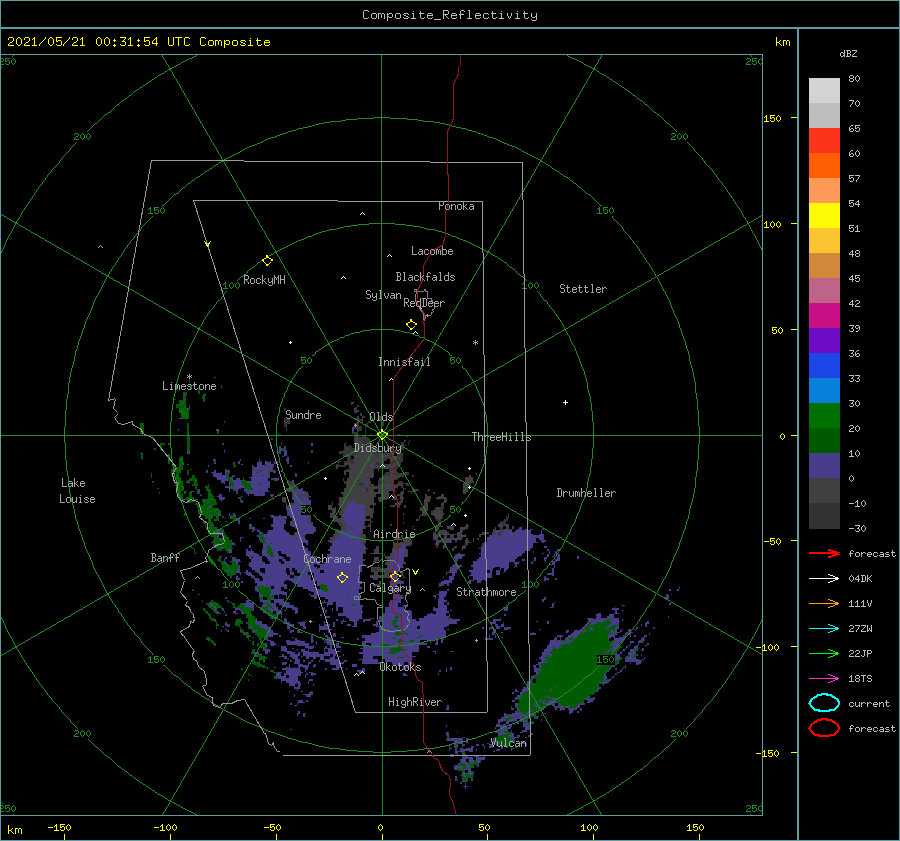
Task: Click the RedDeer city label
Action: (x=424, y=303)
